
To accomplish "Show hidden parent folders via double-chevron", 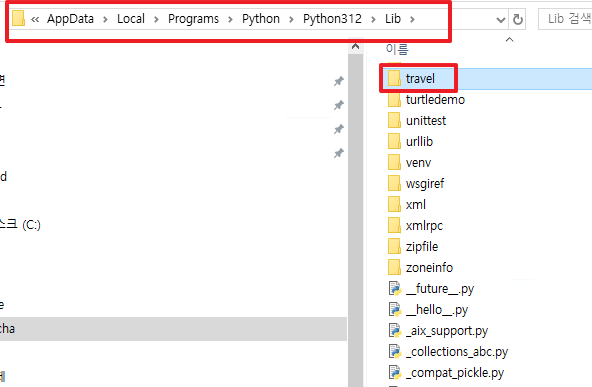I will (35, 19).
